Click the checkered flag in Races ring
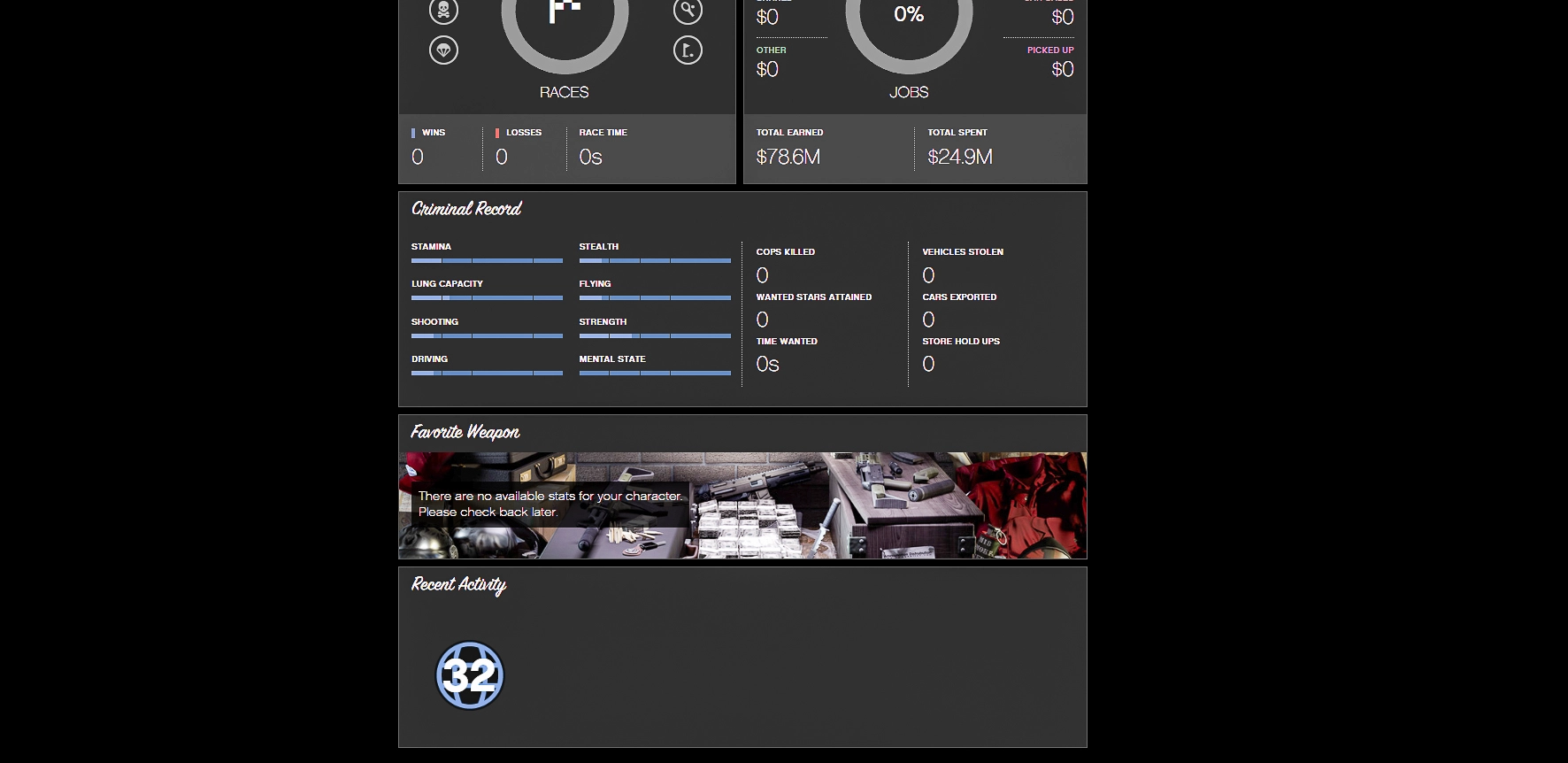Viewport: 1568px width, 763px height. pos(565,12)
